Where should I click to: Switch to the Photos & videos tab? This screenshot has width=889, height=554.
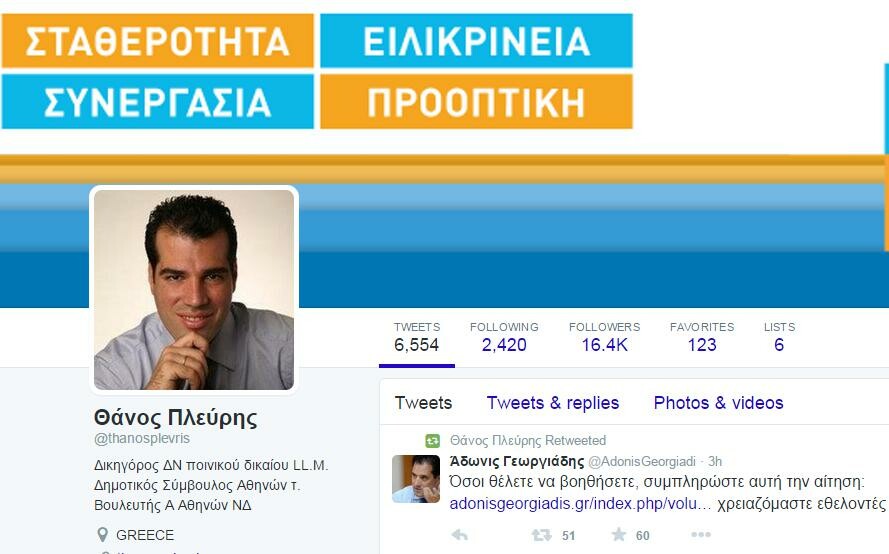(718, 403)
